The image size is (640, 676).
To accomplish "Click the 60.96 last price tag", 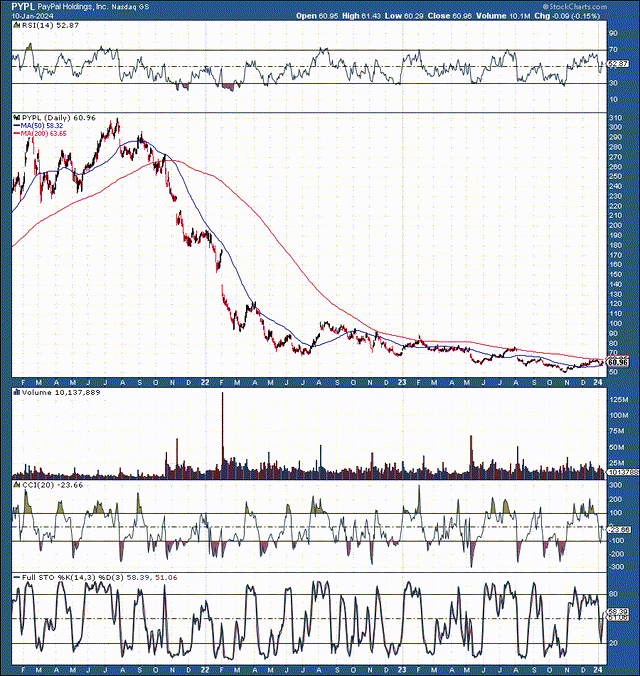I will coord(618,362).
